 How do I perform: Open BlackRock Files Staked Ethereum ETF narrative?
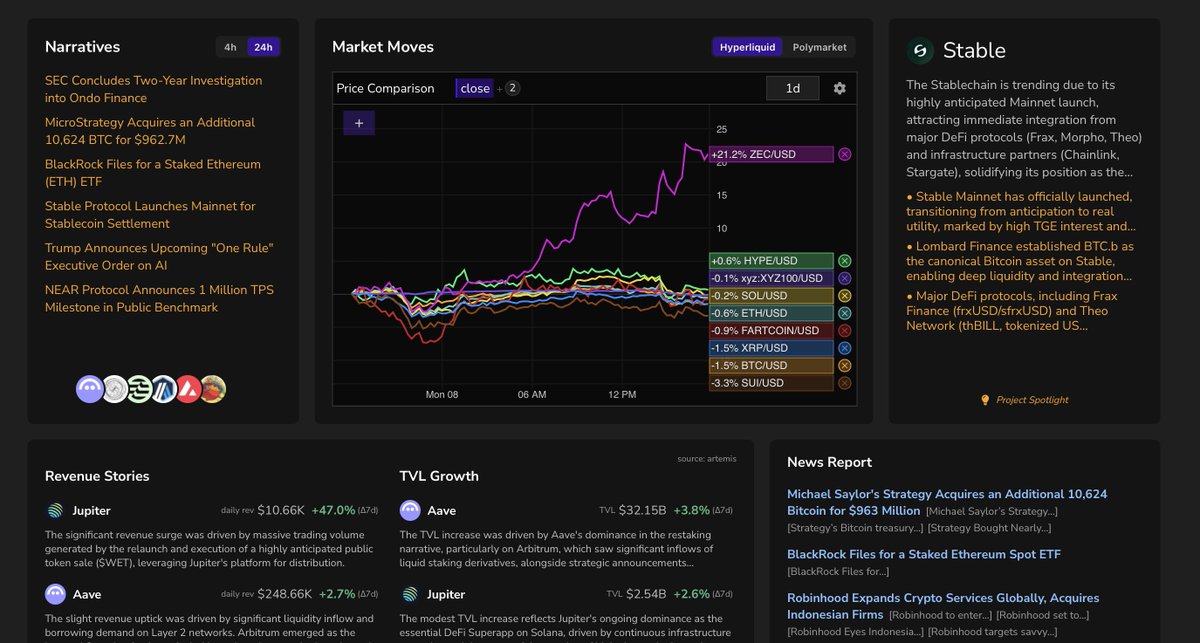click(x=153, y=173)
